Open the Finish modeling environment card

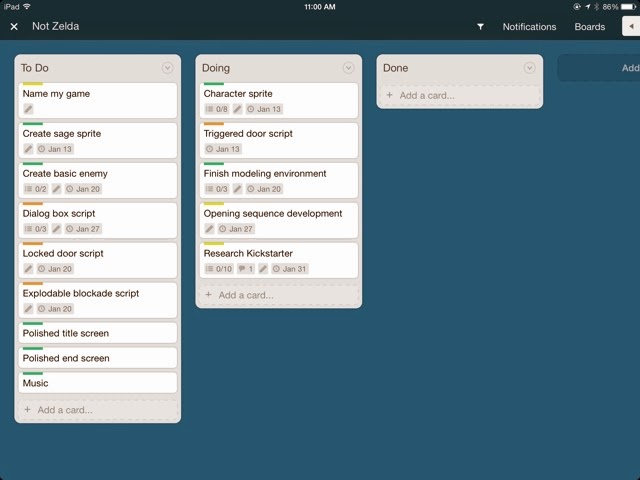279,180
